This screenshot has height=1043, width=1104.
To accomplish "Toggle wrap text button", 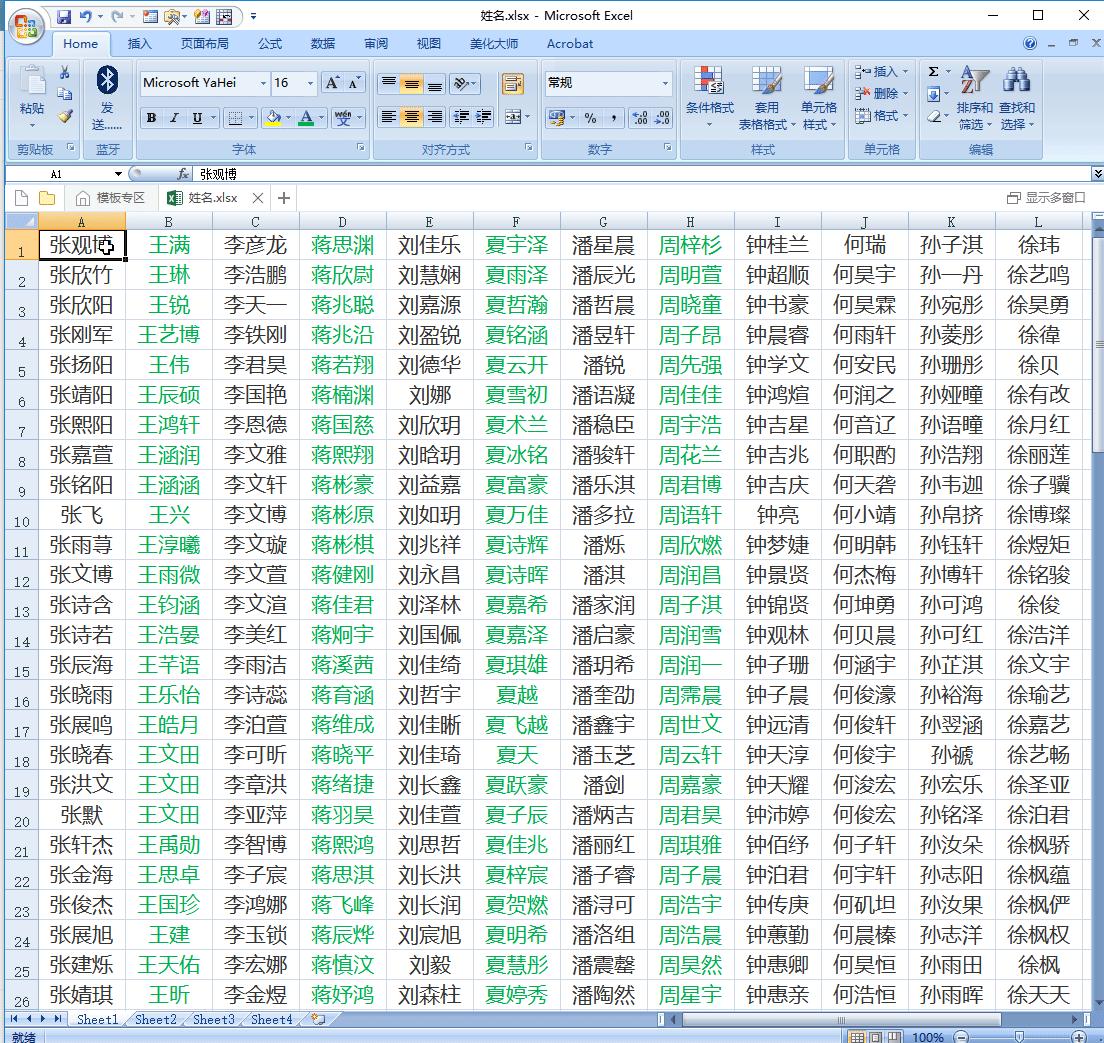I will (512, 84).
